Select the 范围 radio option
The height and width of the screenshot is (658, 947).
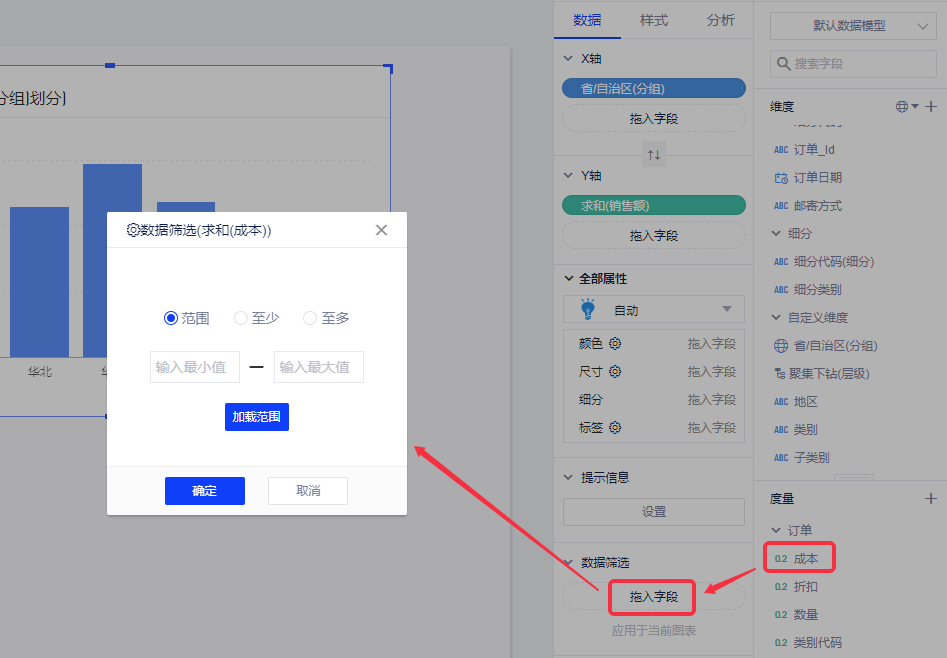[171, 318]
